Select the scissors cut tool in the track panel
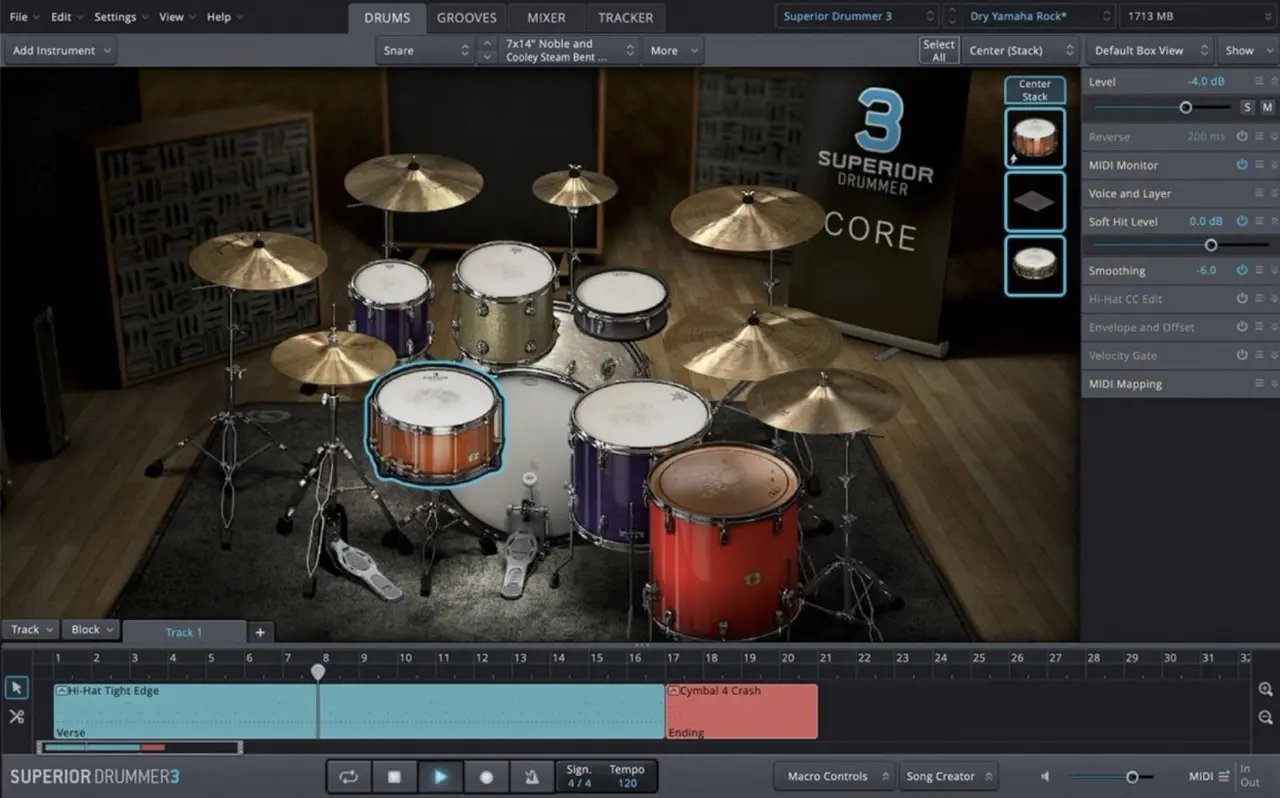The height and width of the screenshot is (798, 1280). coord(16,716)
